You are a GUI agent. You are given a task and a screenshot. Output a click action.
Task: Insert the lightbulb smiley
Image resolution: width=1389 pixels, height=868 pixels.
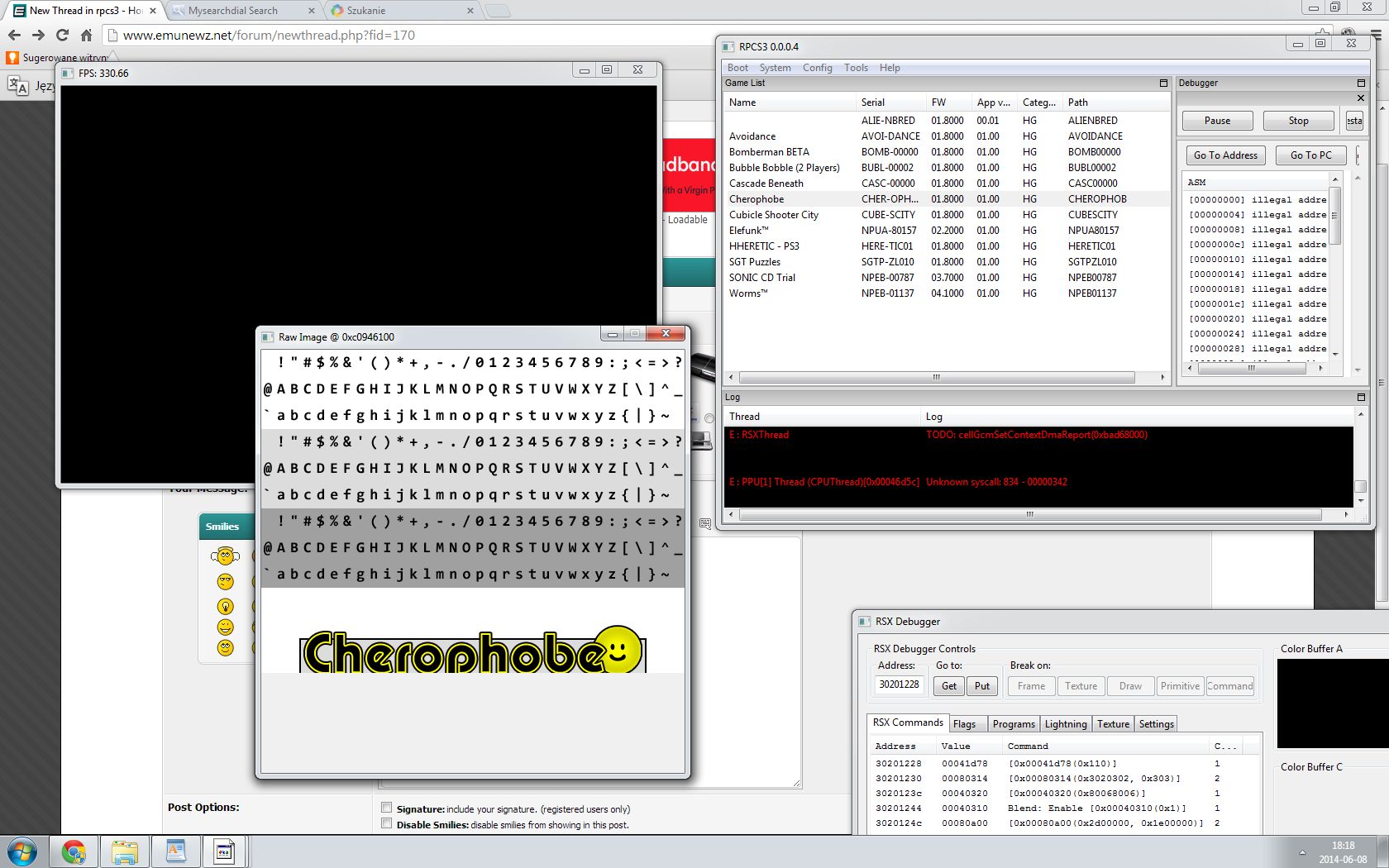pyautogui.click(x=225, y=606)
